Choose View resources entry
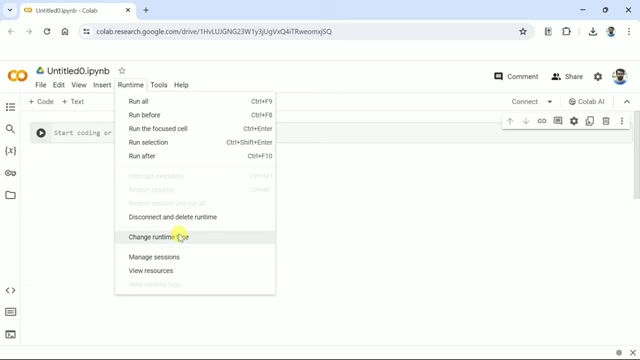Viewport: 640px width, 360px height. (195, 271)
